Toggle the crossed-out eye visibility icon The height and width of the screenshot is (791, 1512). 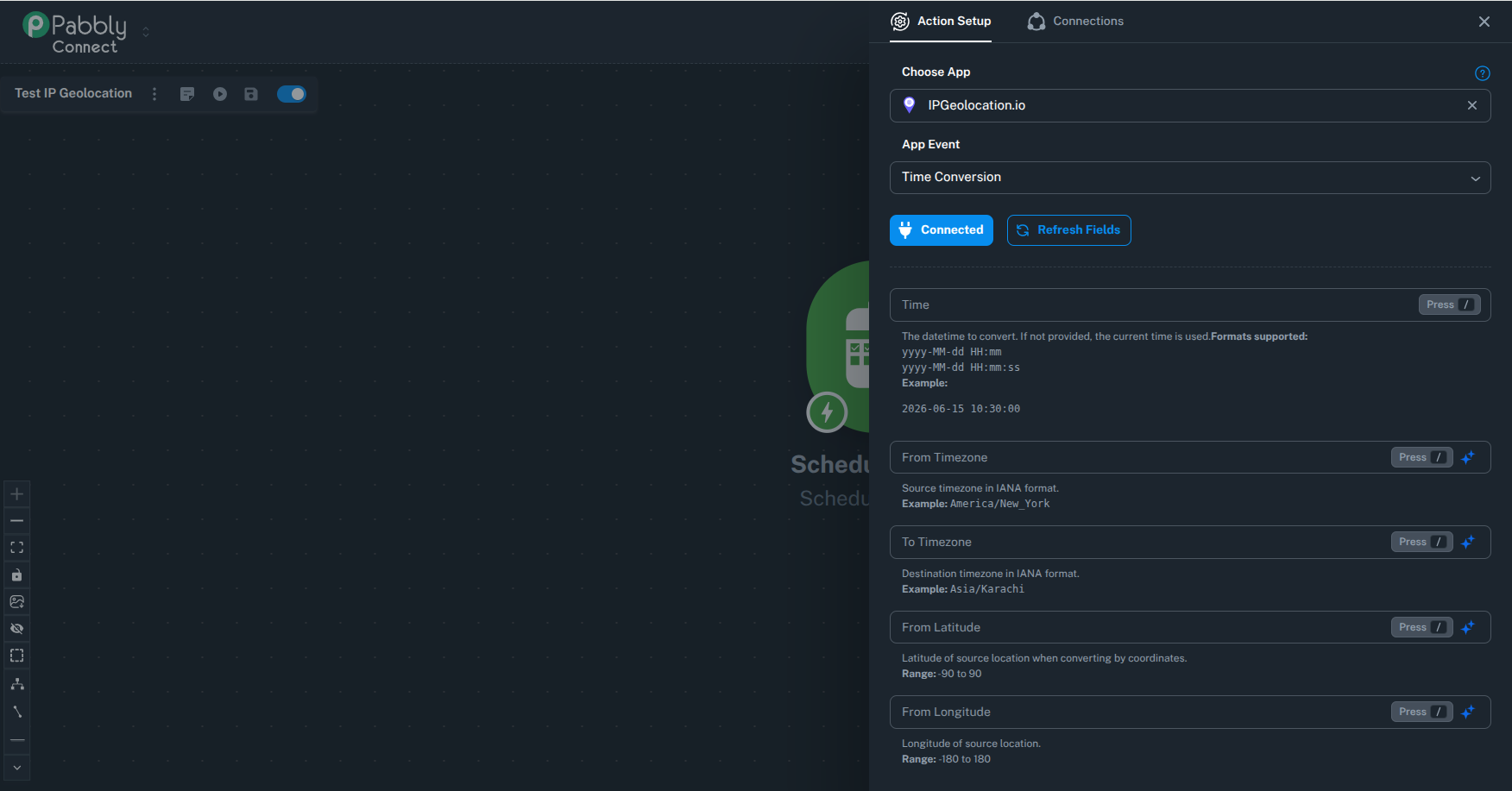coord(17,629)
